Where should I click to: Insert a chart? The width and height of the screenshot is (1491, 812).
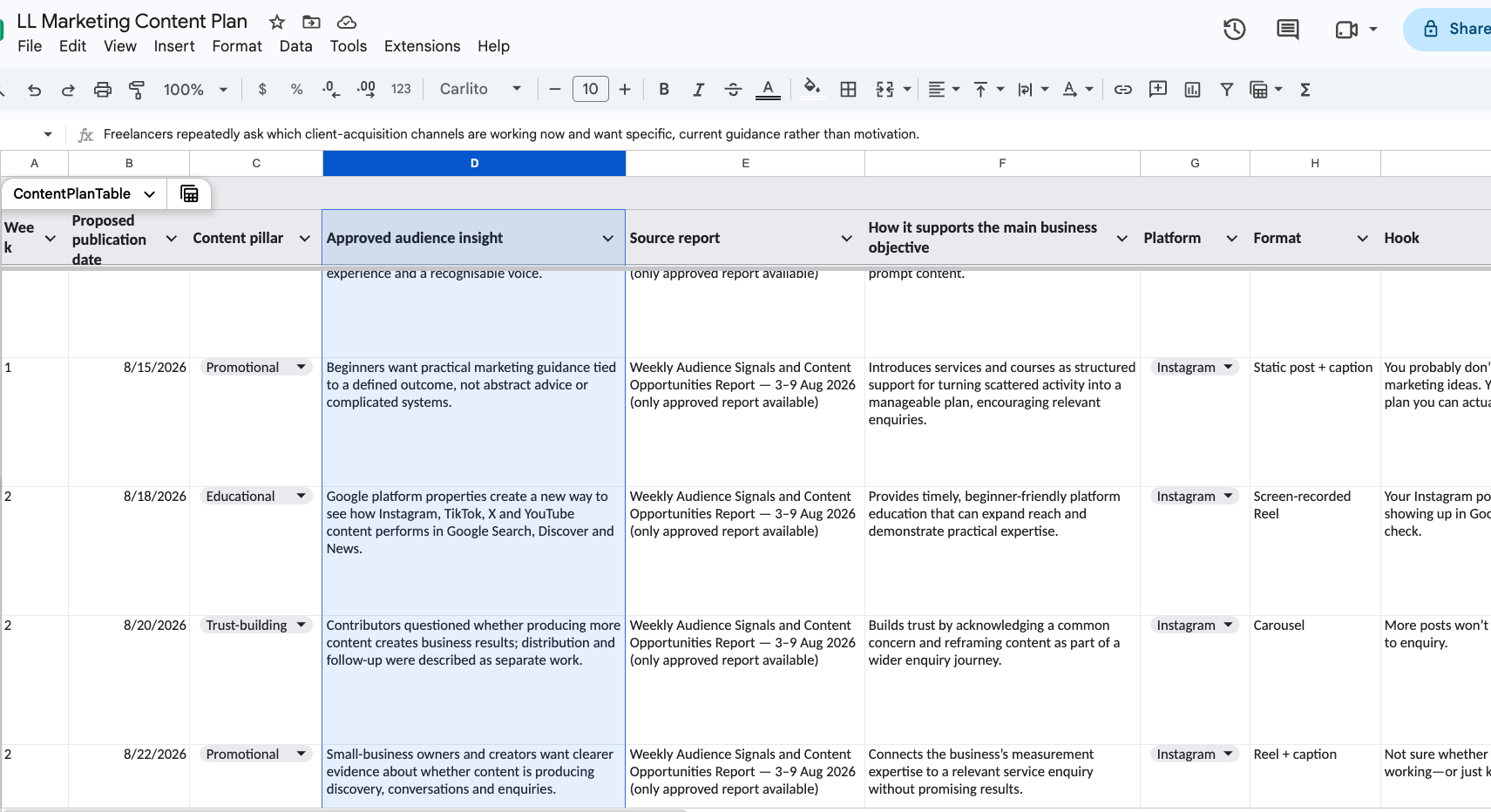pyautogui.click(x=1193, y=90)
